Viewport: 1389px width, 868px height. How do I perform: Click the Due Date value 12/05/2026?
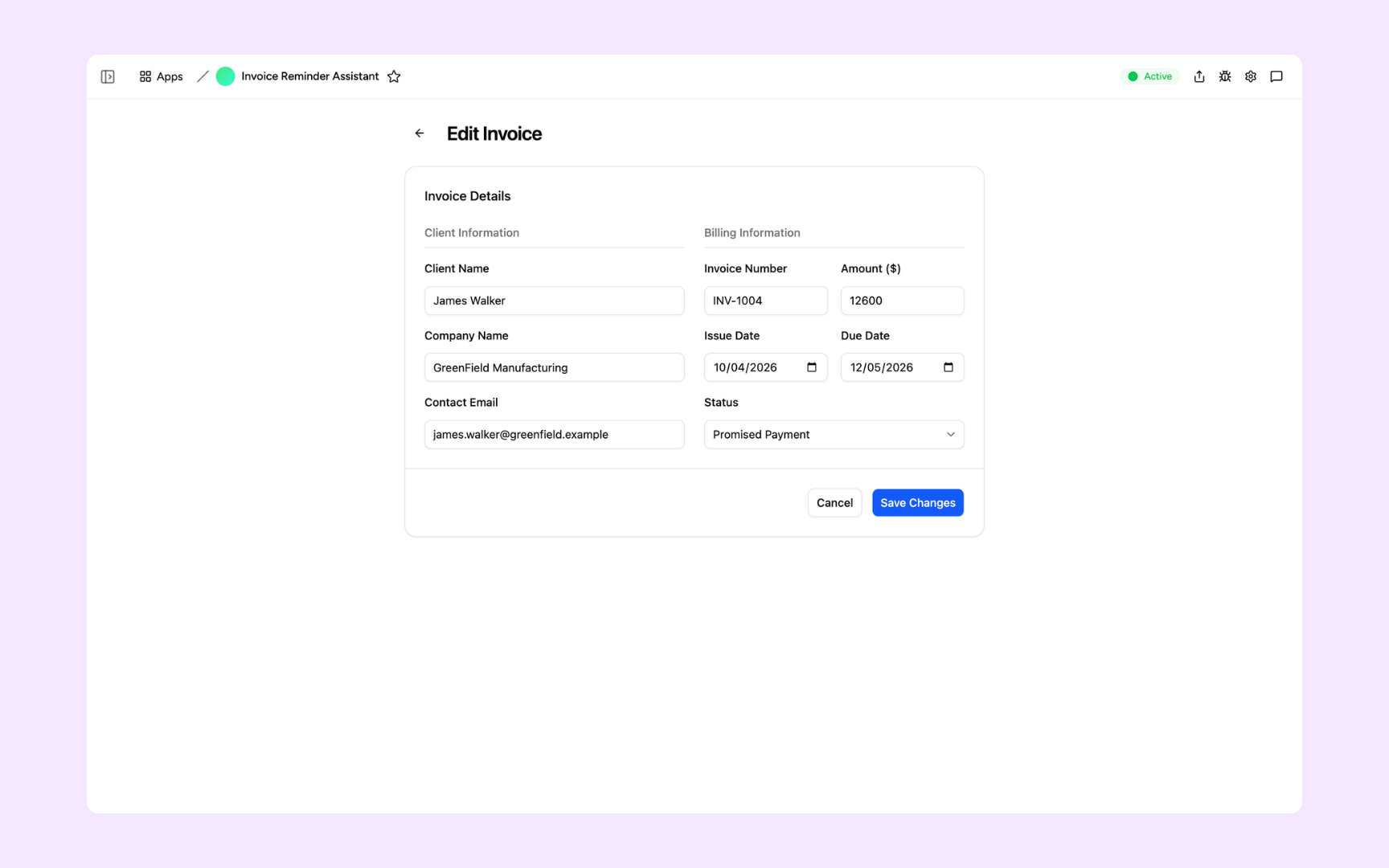[882, 367]
